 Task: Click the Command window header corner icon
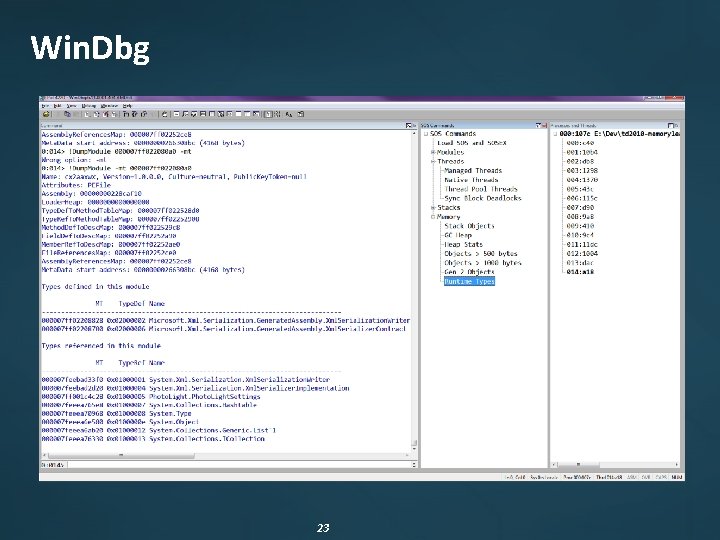409,125
